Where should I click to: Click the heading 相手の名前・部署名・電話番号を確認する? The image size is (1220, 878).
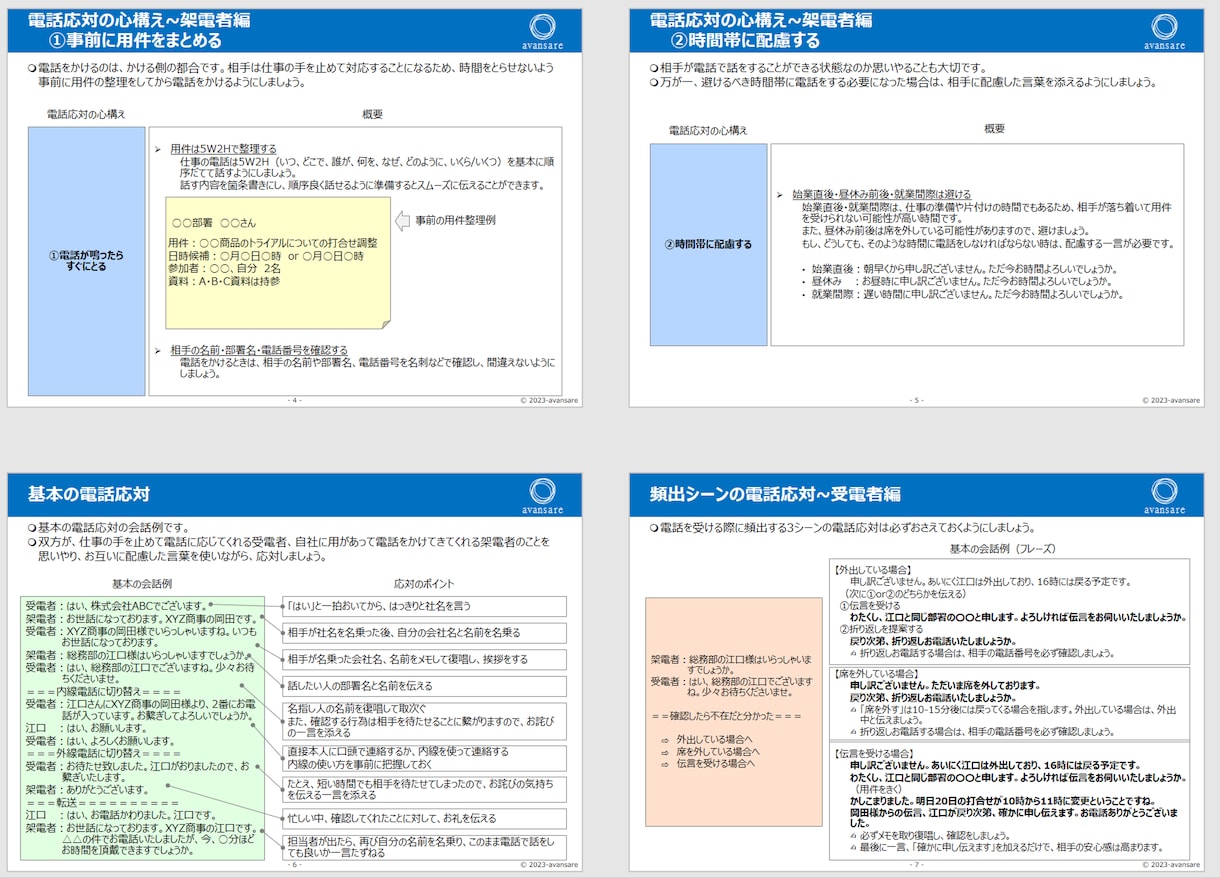[259, 350]
